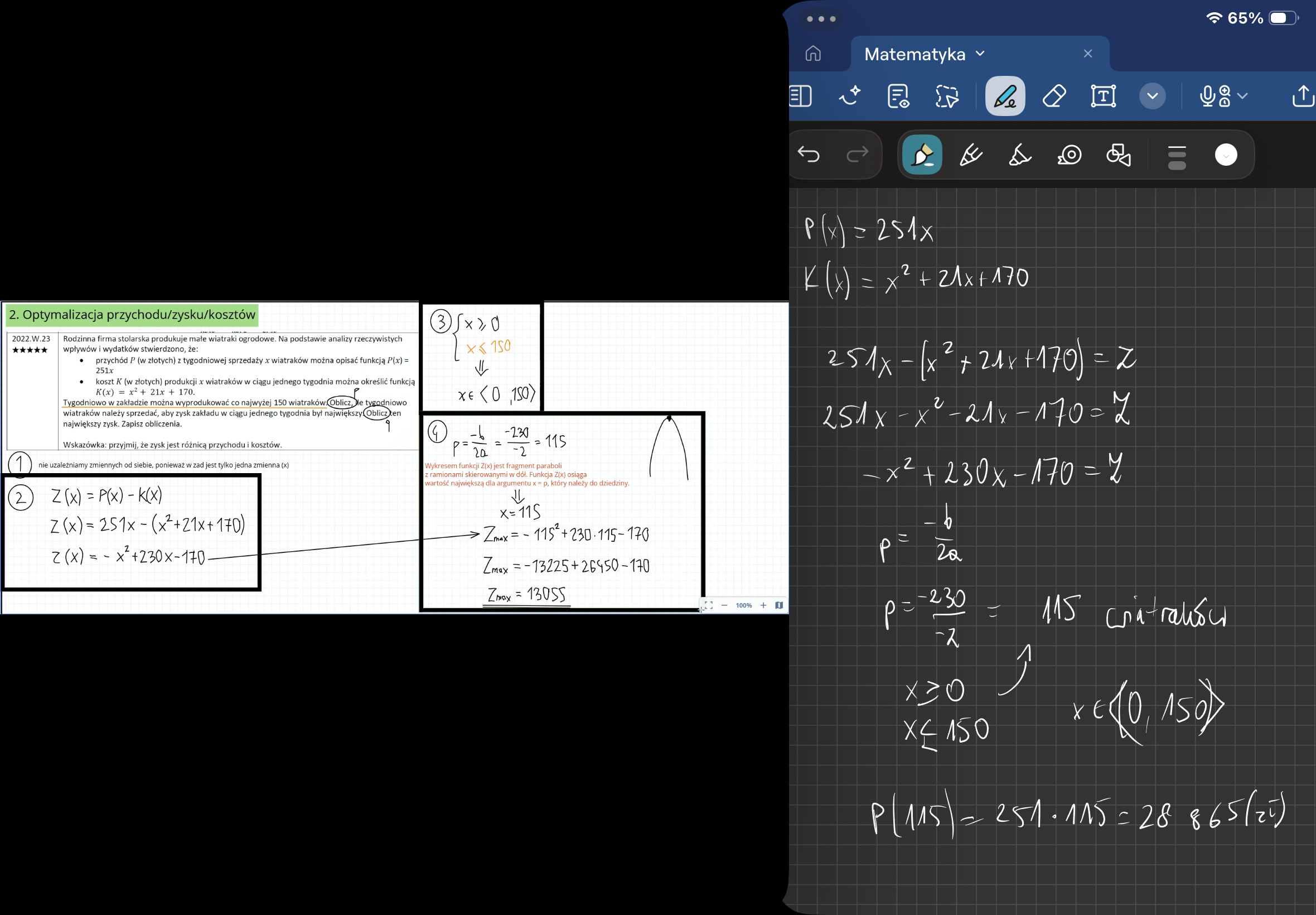Viewport: 1316px width, 915px height.
Task: Toggle the sidebar panel view
Action: 800,96
